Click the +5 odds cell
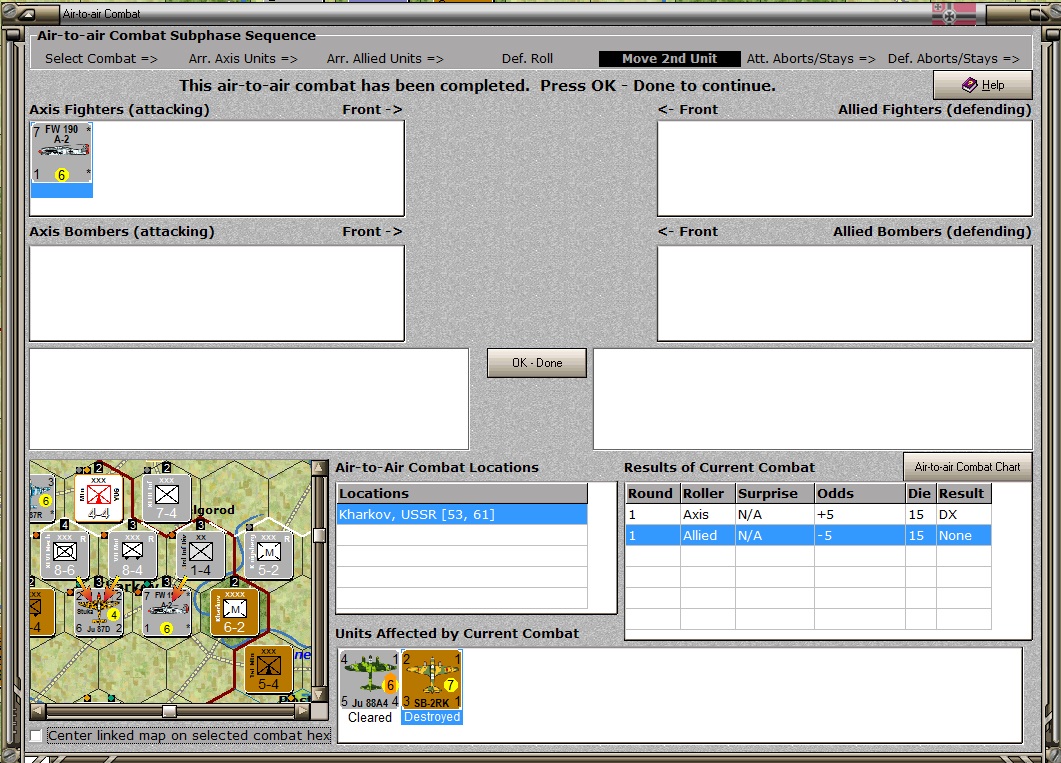Image resolution: width=1061 pixels, height=763 pixels. [859, 515]
